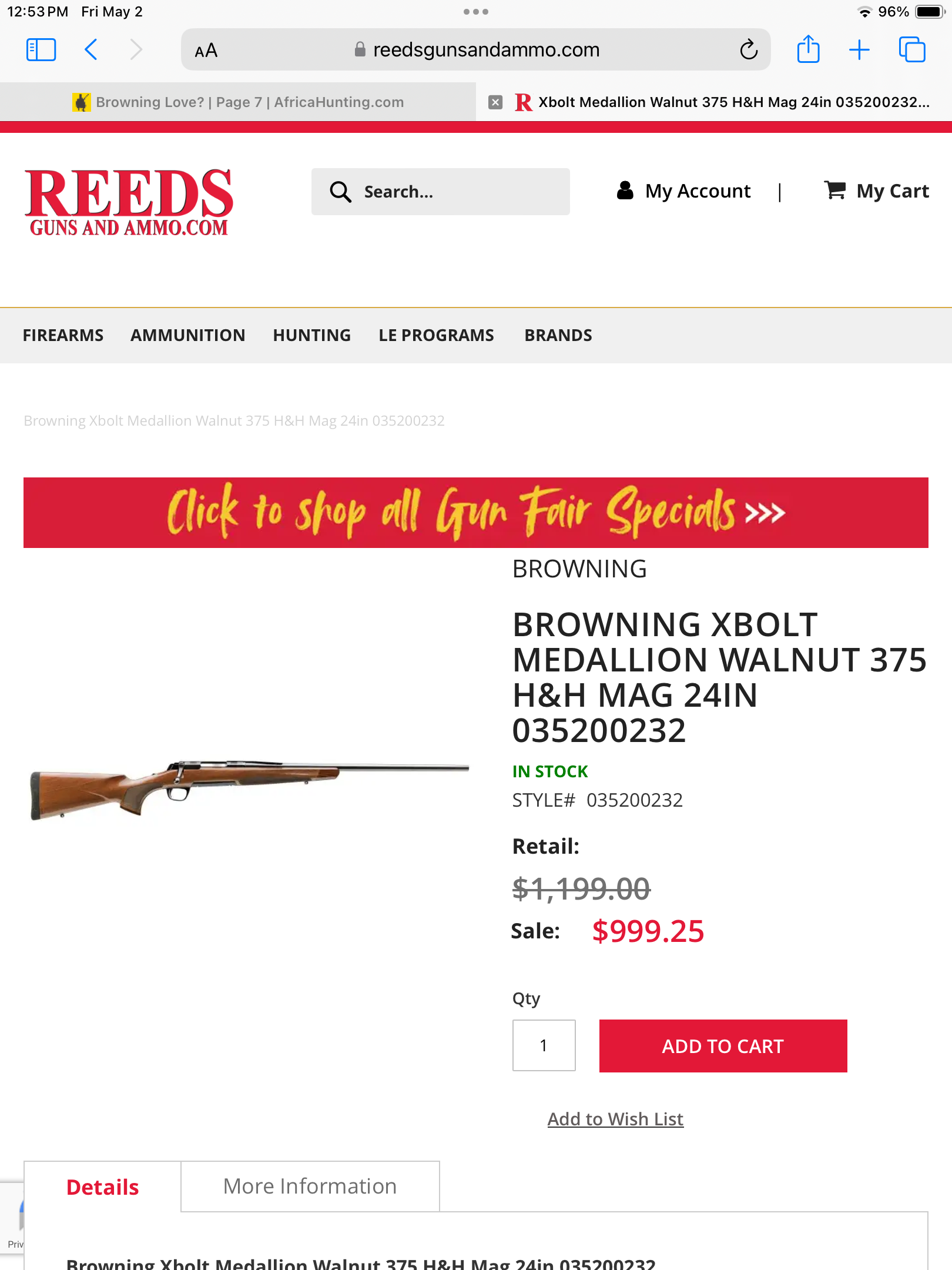952x1270 pixels.
Task: Expand the Firearms menu
Action: click(63, 335)
